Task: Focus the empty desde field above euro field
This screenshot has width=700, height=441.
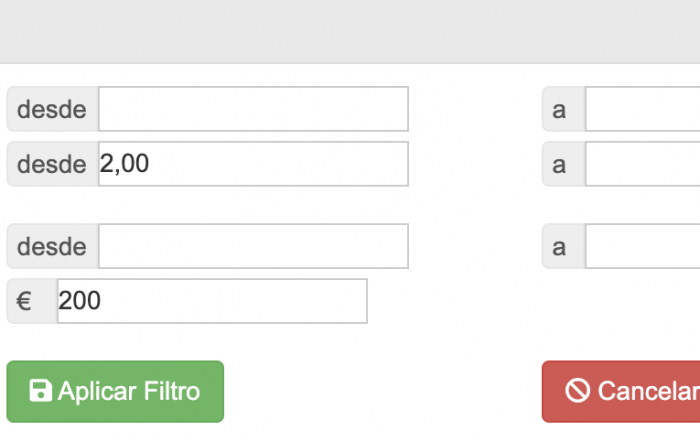Action: pyautogui.click(x=253, y=246)
